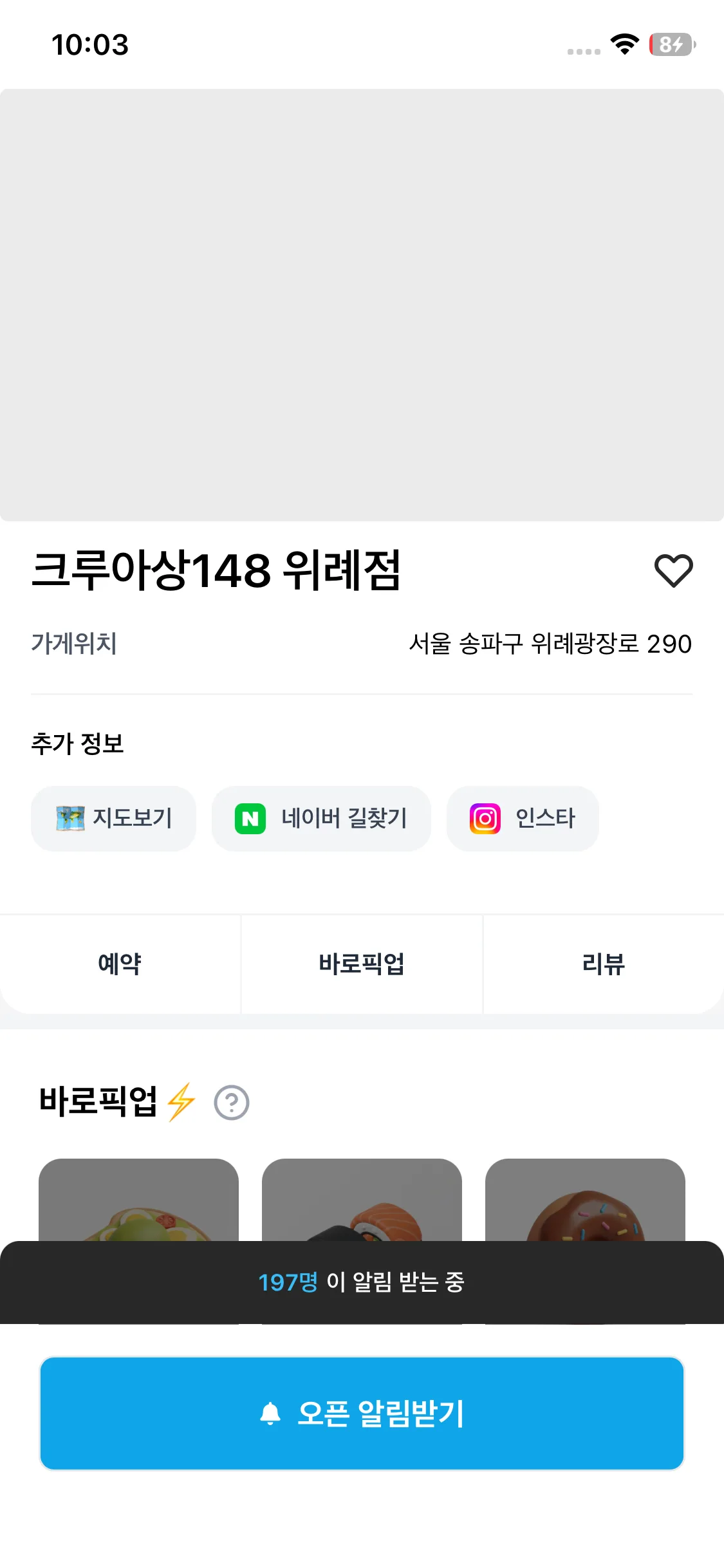Viewport: 724px width, 1568px height.
Task: Open the 지도보기 map button
Action: coord(113,818)
